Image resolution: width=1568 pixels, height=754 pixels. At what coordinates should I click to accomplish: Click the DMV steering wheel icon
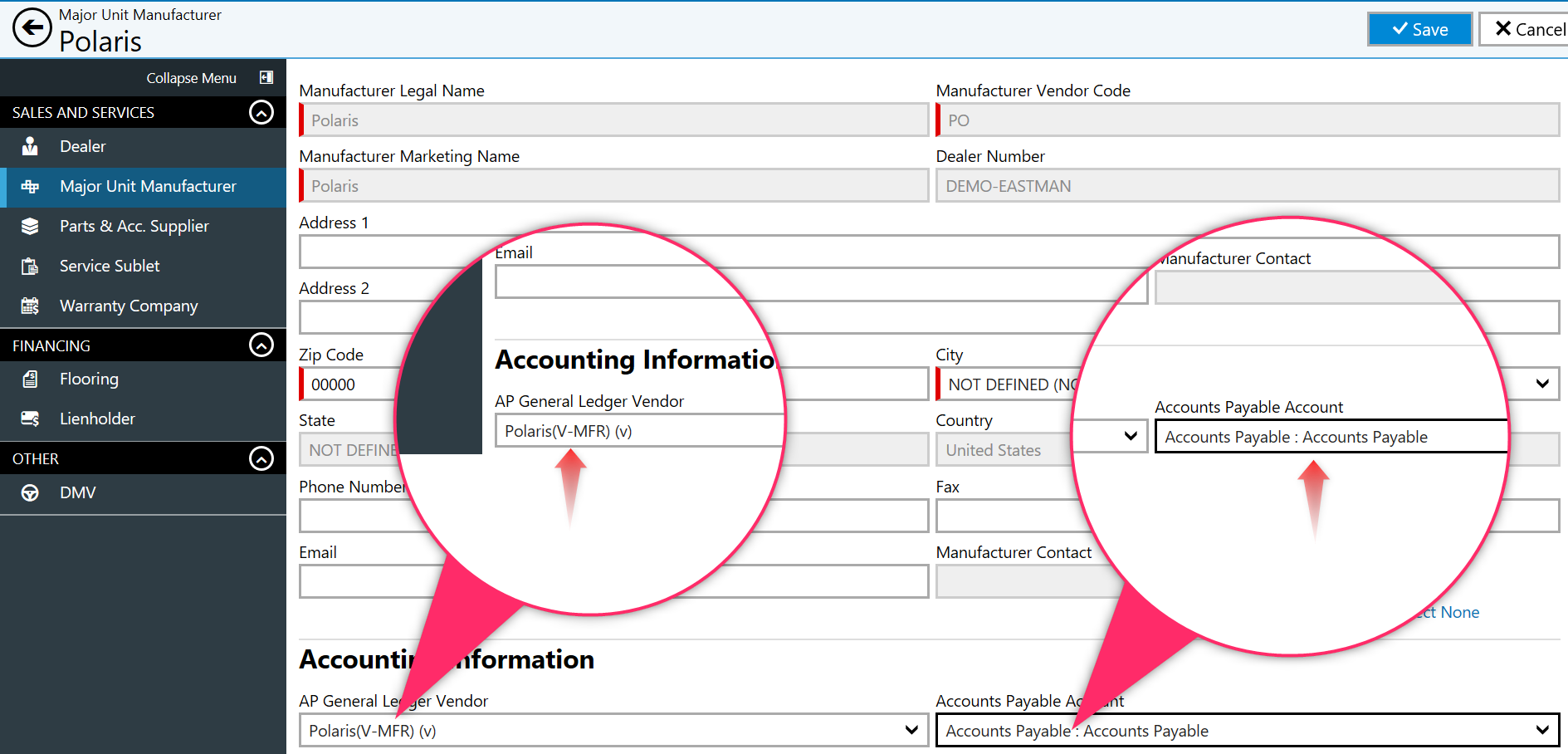[x=30, y=492]
